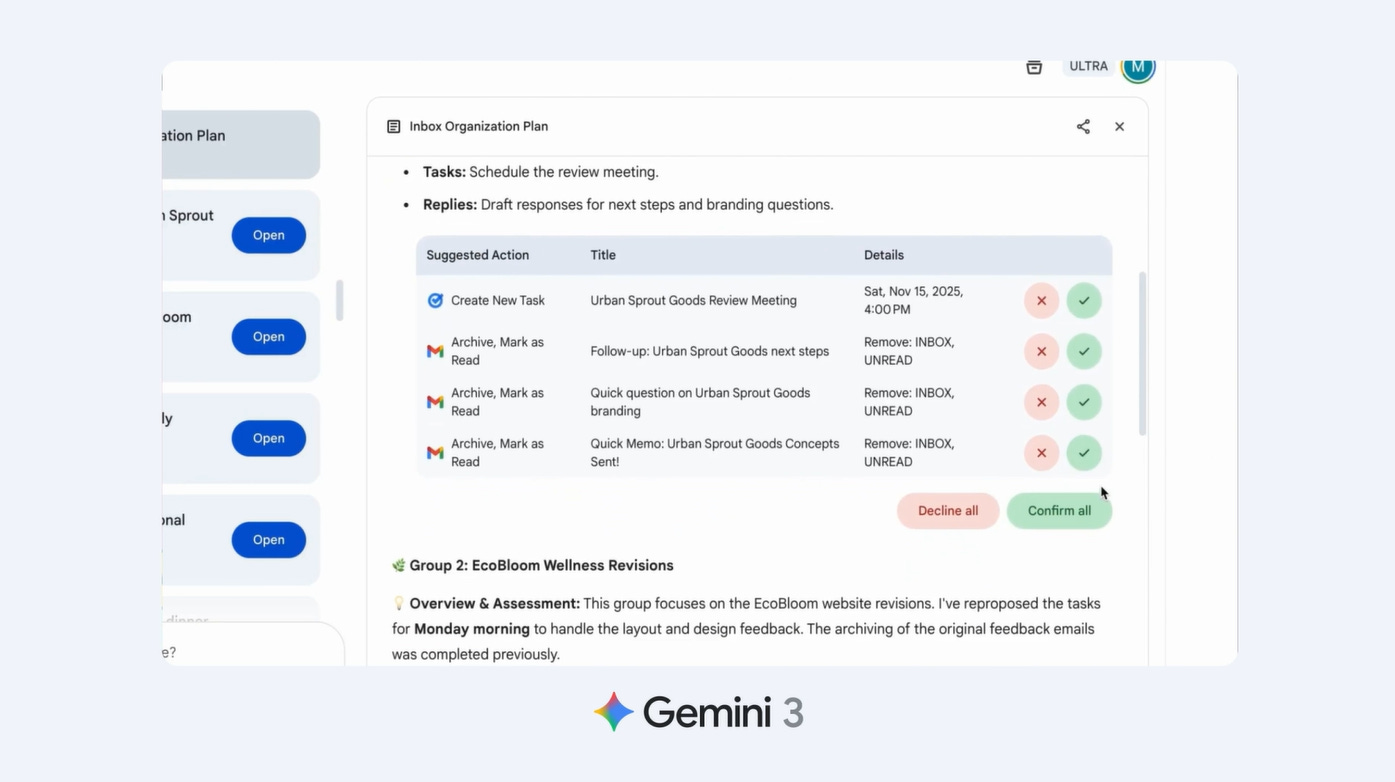1395x782 pixels.
Task: Confirm archiving Quick Memo: Urban Sprout Goods Concepts Sent!
Action: (1084, 453)
